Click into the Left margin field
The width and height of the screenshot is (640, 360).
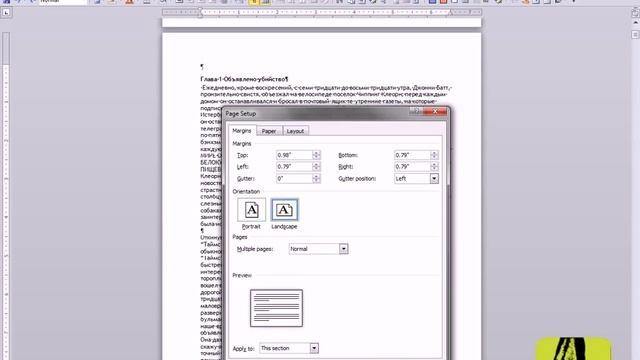click(294, 167)
